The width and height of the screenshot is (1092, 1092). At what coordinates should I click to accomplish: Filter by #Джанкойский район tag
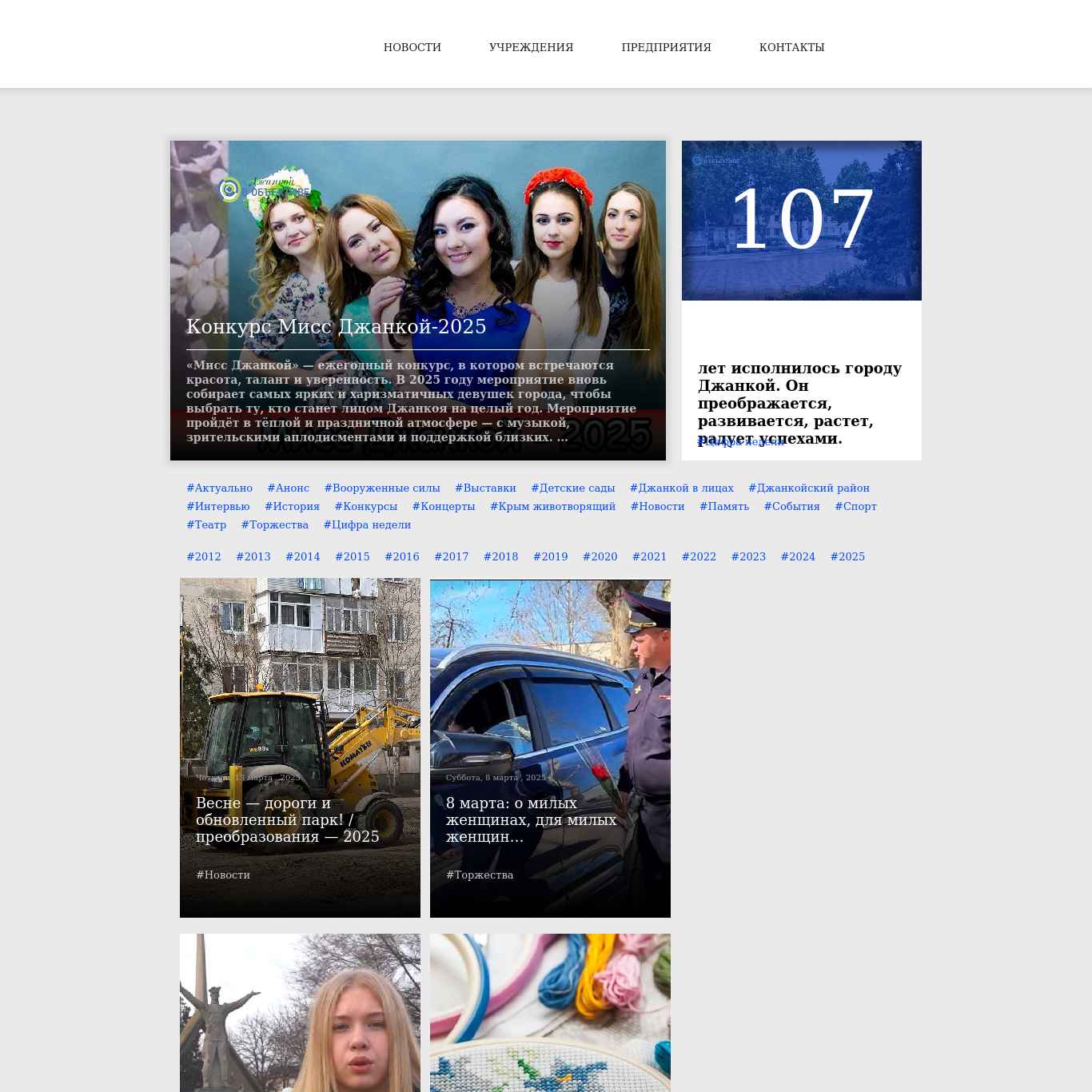[x=809, y=488]
